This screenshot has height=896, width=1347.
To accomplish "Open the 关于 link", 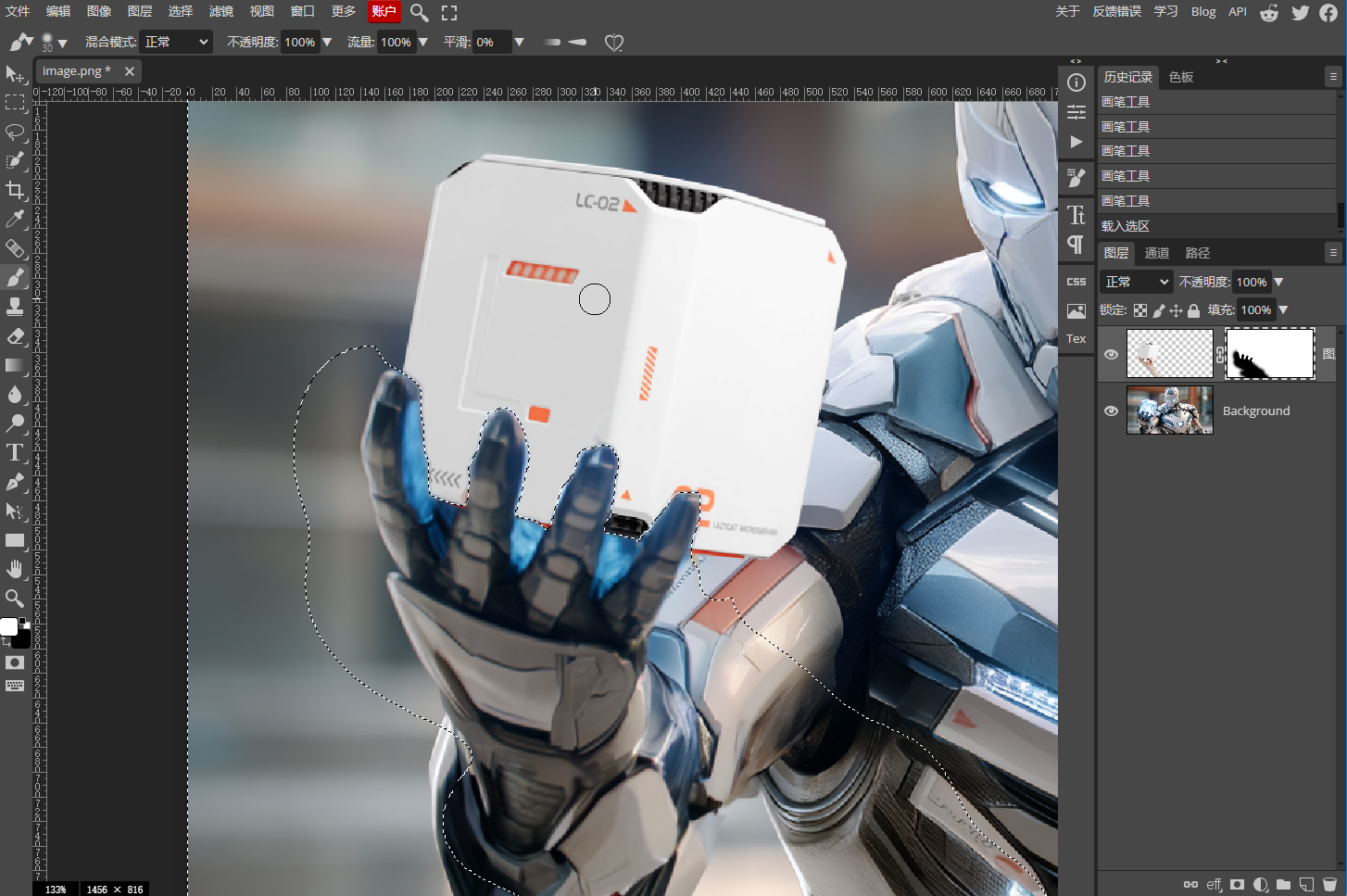I will tap(1067, 11).
